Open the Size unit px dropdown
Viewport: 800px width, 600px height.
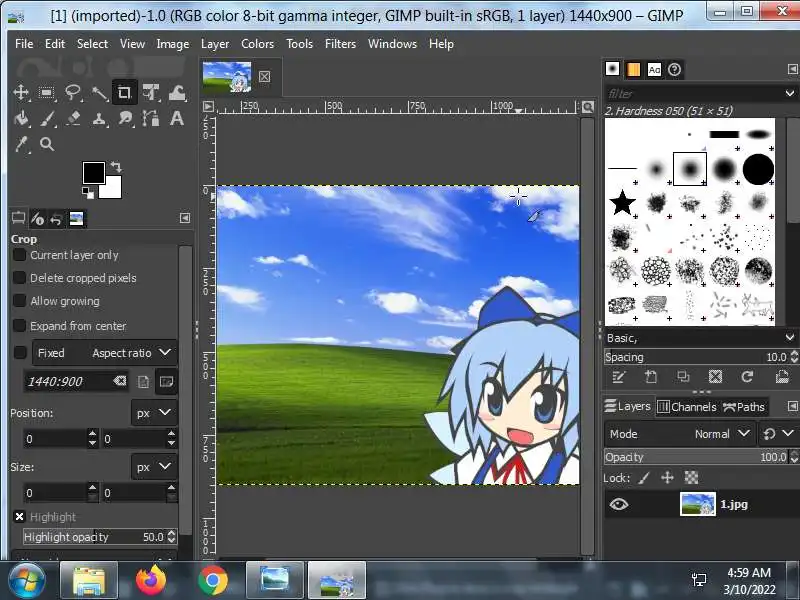154,466
